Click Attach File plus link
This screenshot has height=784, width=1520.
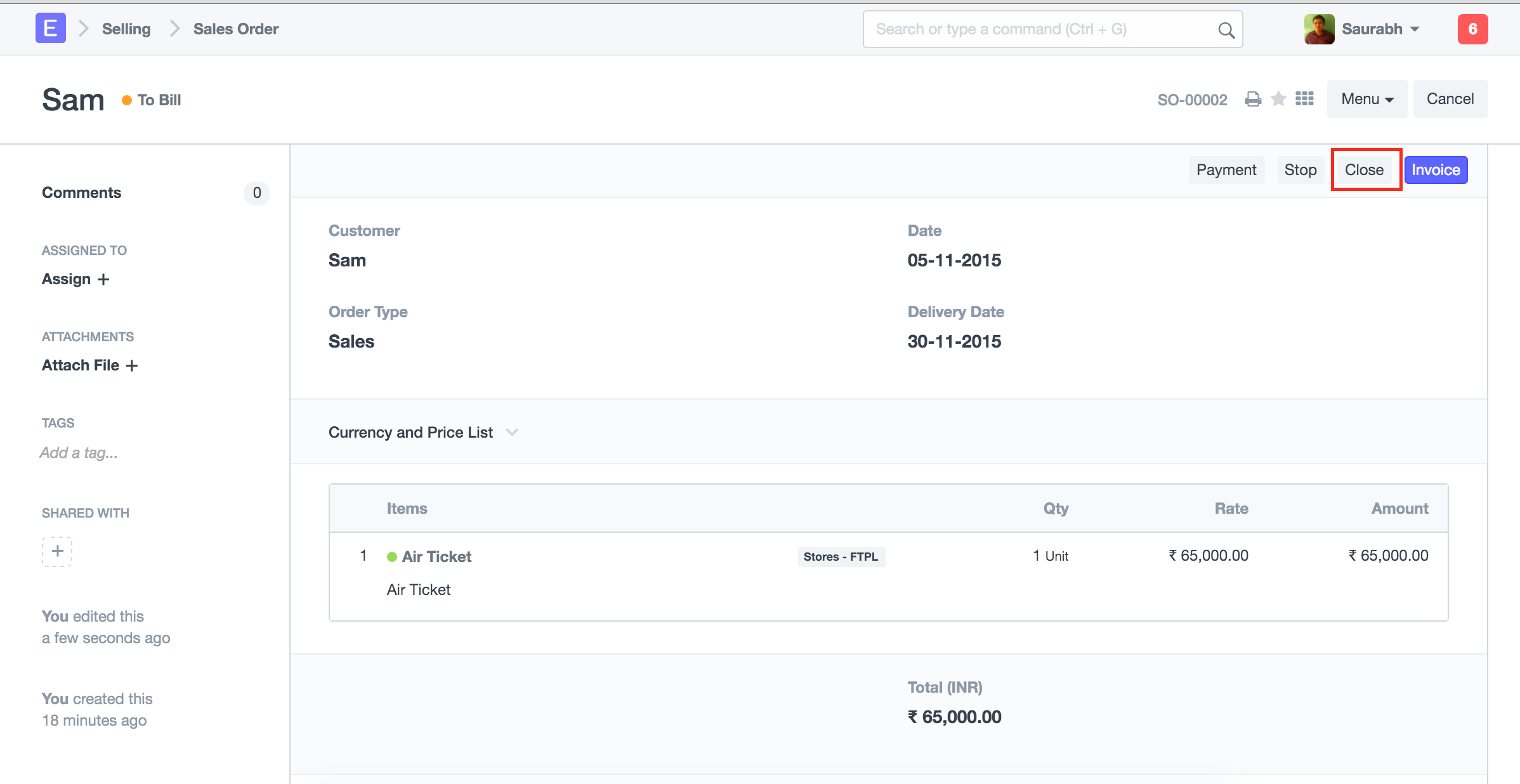[89, 365]
